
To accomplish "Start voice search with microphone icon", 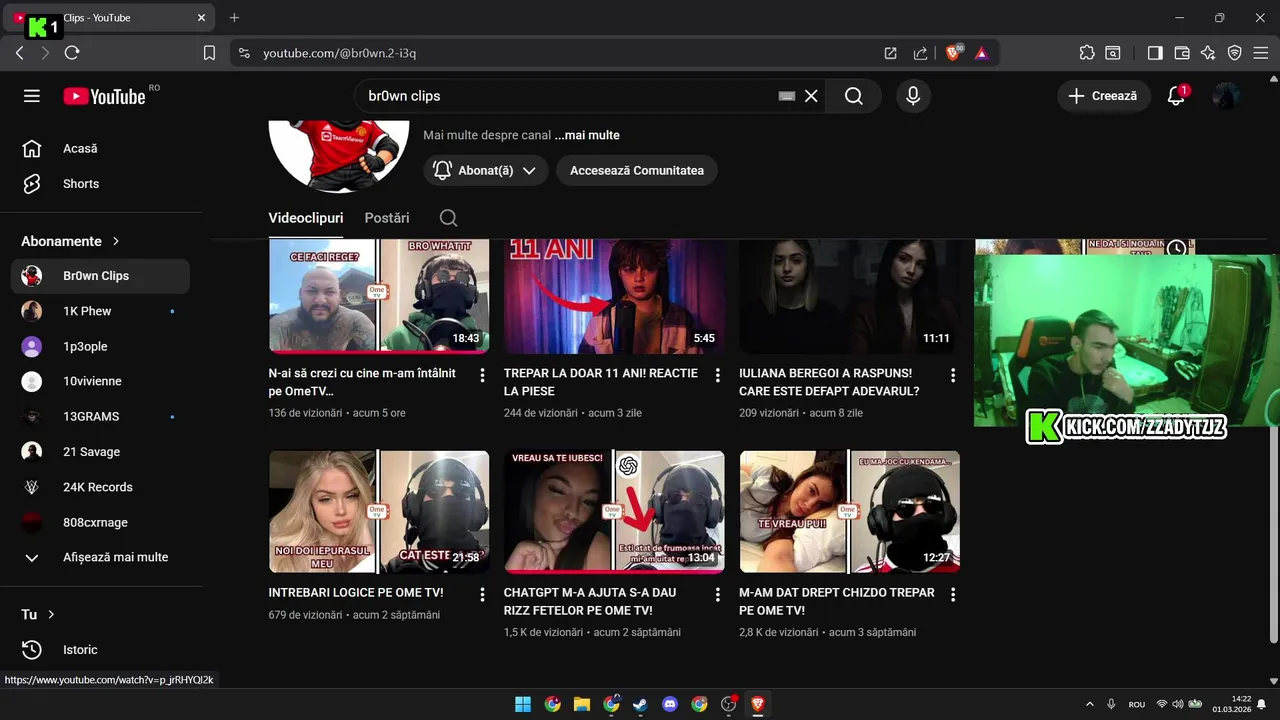I will pos(912,96).
